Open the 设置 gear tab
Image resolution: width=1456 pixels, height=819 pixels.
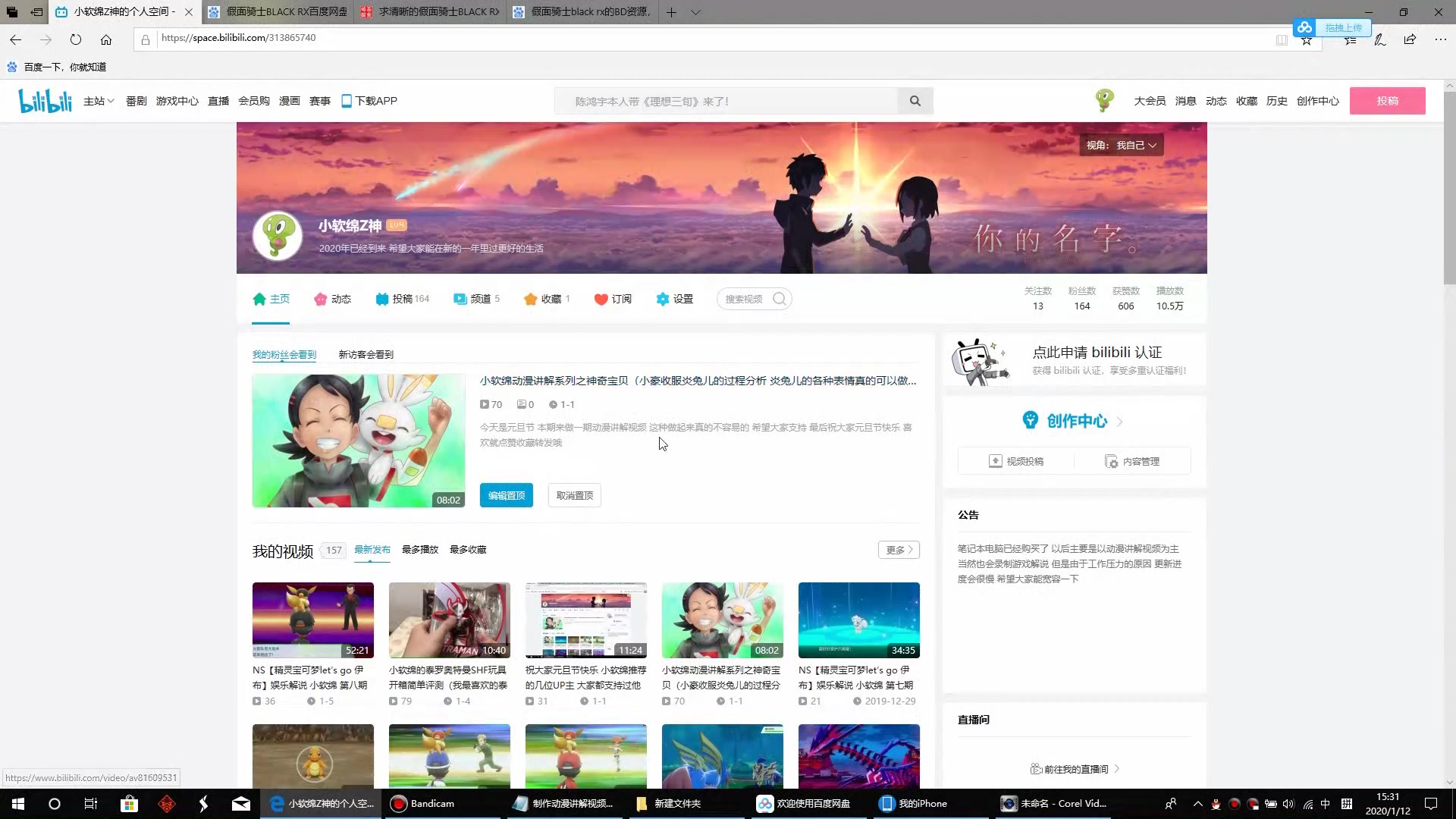pos(673,299)
